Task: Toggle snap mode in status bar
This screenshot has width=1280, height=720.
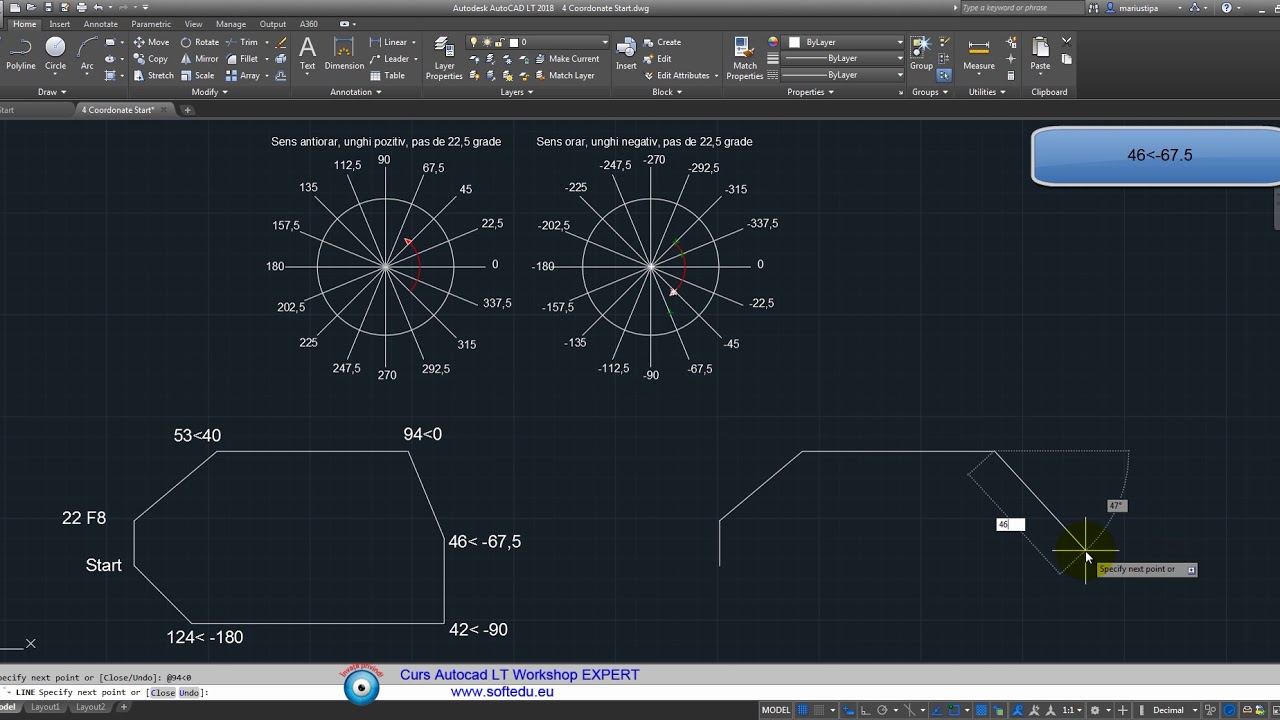Action: point(819,710)
